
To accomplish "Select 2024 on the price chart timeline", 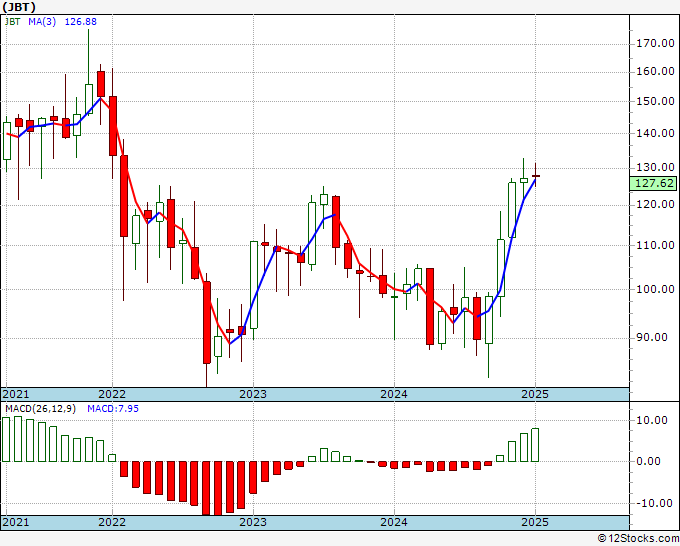I will 394,394.
